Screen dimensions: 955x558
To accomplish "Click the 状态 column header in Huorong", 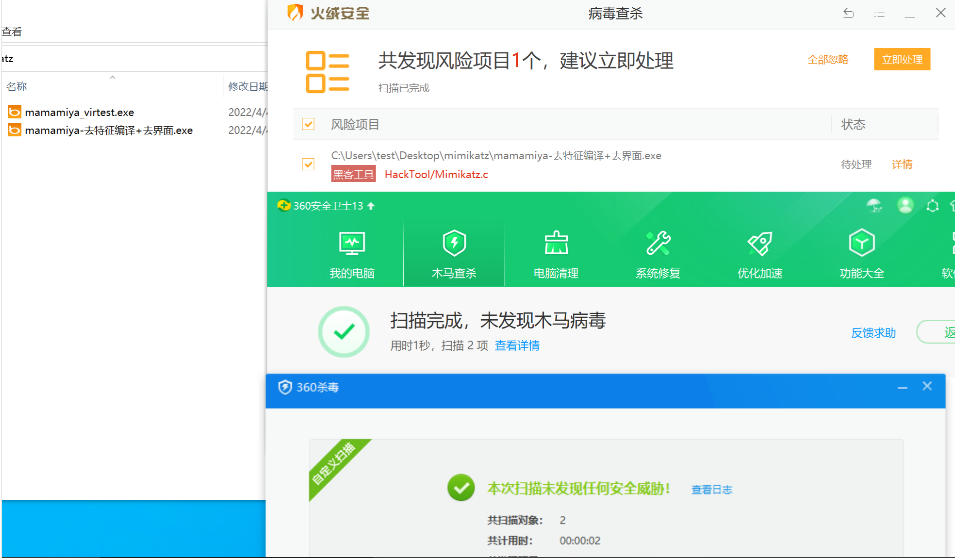I will pyautogui.click(x=853, y=124).
